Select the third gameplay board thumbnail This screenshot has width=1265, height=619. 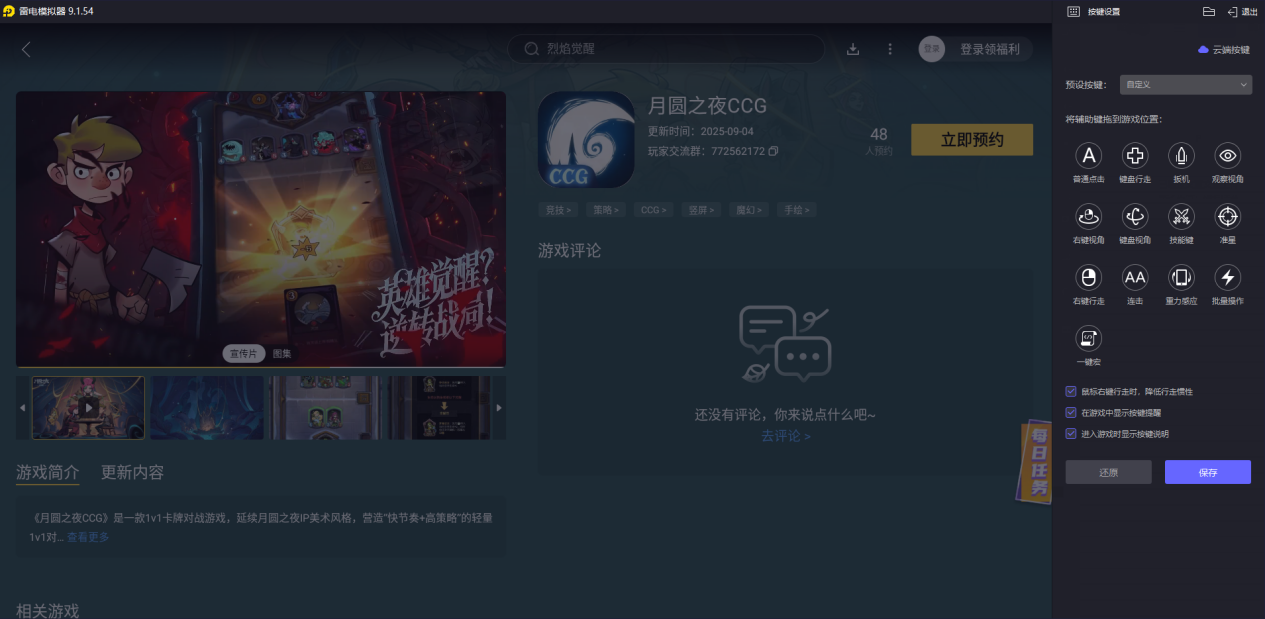[x=325, y=407]
